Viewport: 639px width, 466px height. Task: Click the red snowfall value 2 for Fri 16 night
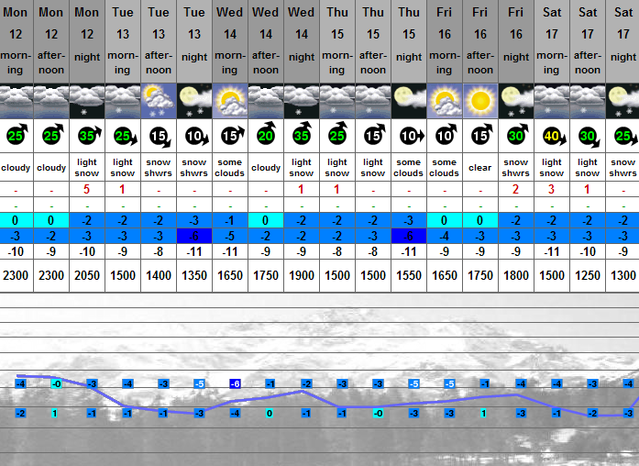click(x=516, y=189)
